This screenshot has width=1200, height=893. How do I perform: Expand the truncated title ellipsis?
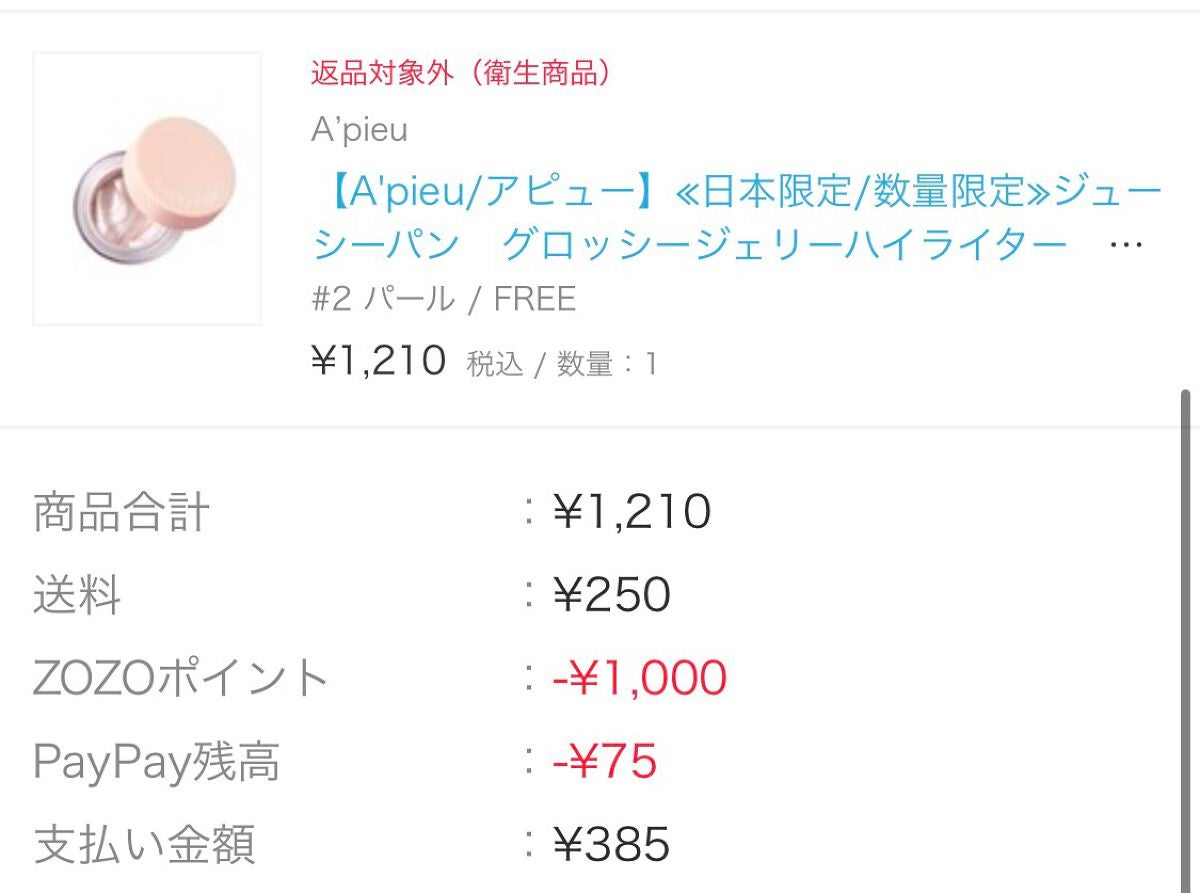tap(1126, 245)
